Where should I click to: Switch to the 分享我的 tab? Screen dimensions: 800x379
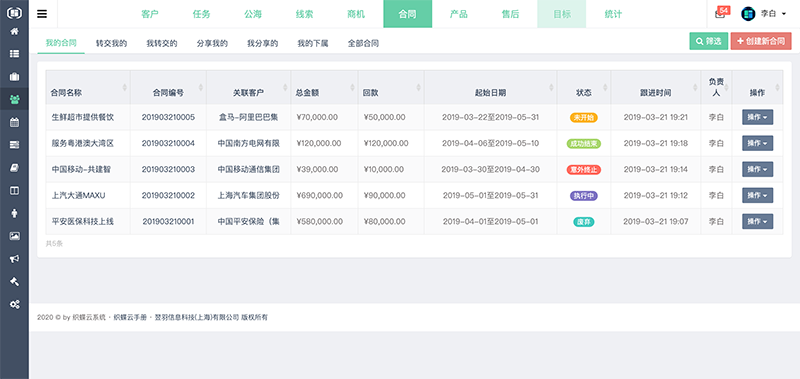(212, 43)
